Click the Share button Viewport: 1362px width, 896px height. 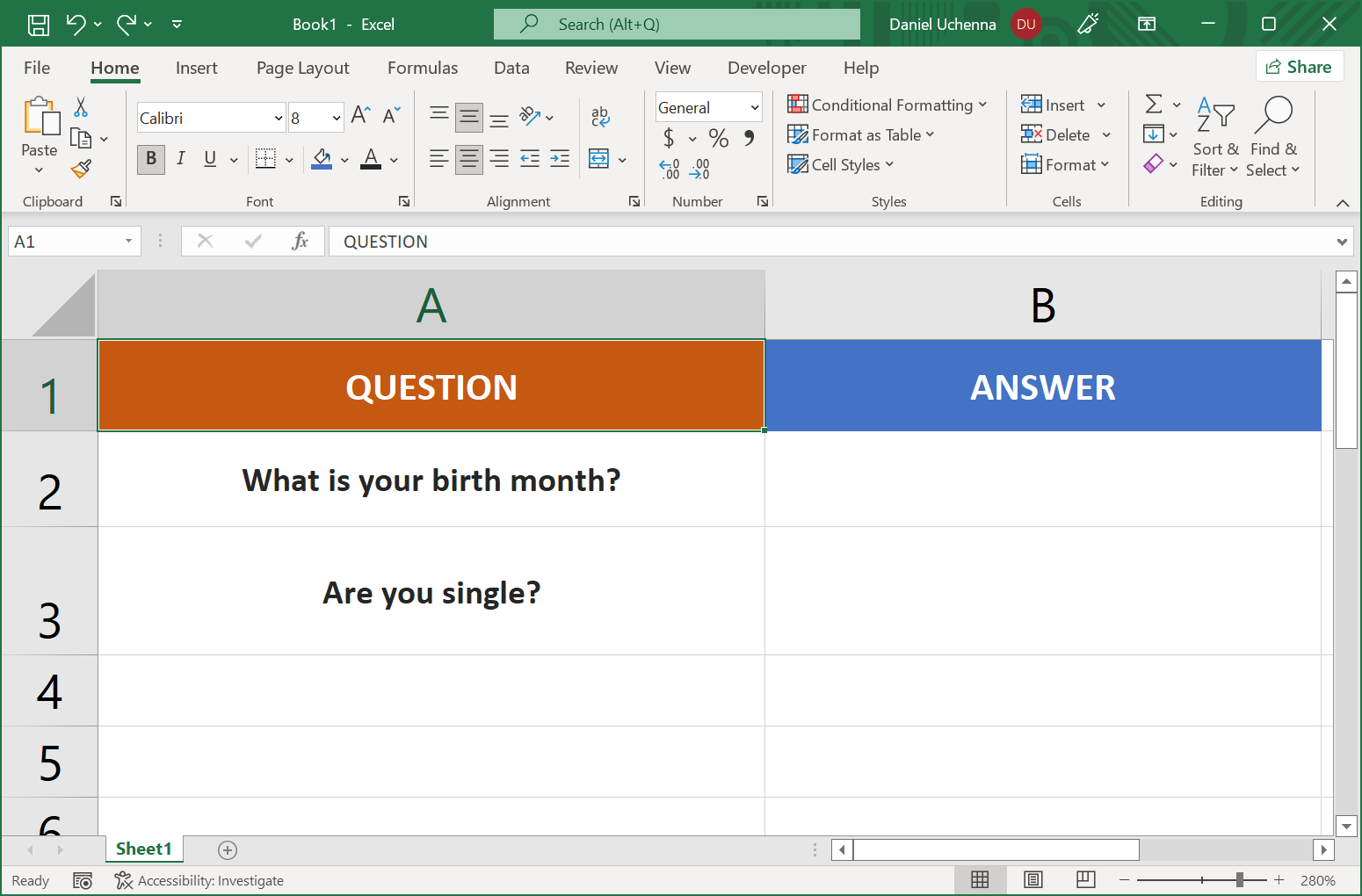(1300, 66)
